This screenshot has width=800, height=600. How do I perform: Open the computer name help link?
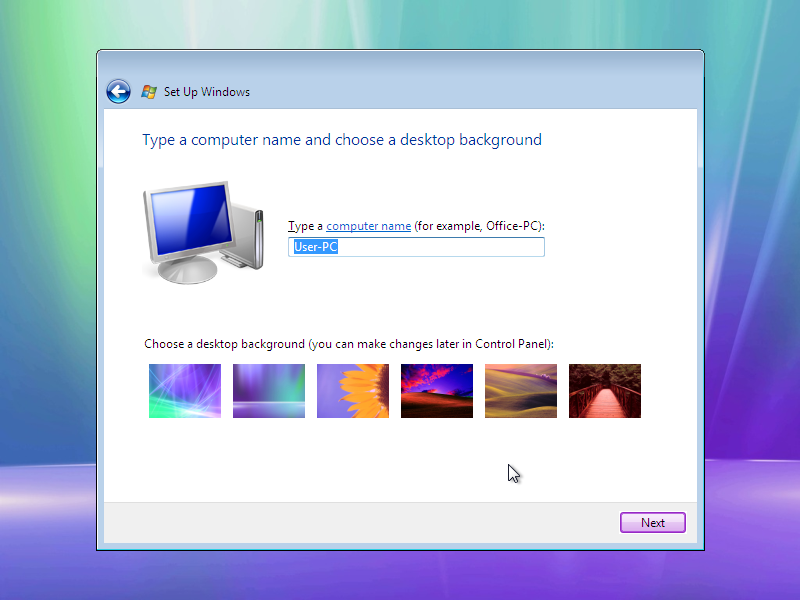(368, 225)
